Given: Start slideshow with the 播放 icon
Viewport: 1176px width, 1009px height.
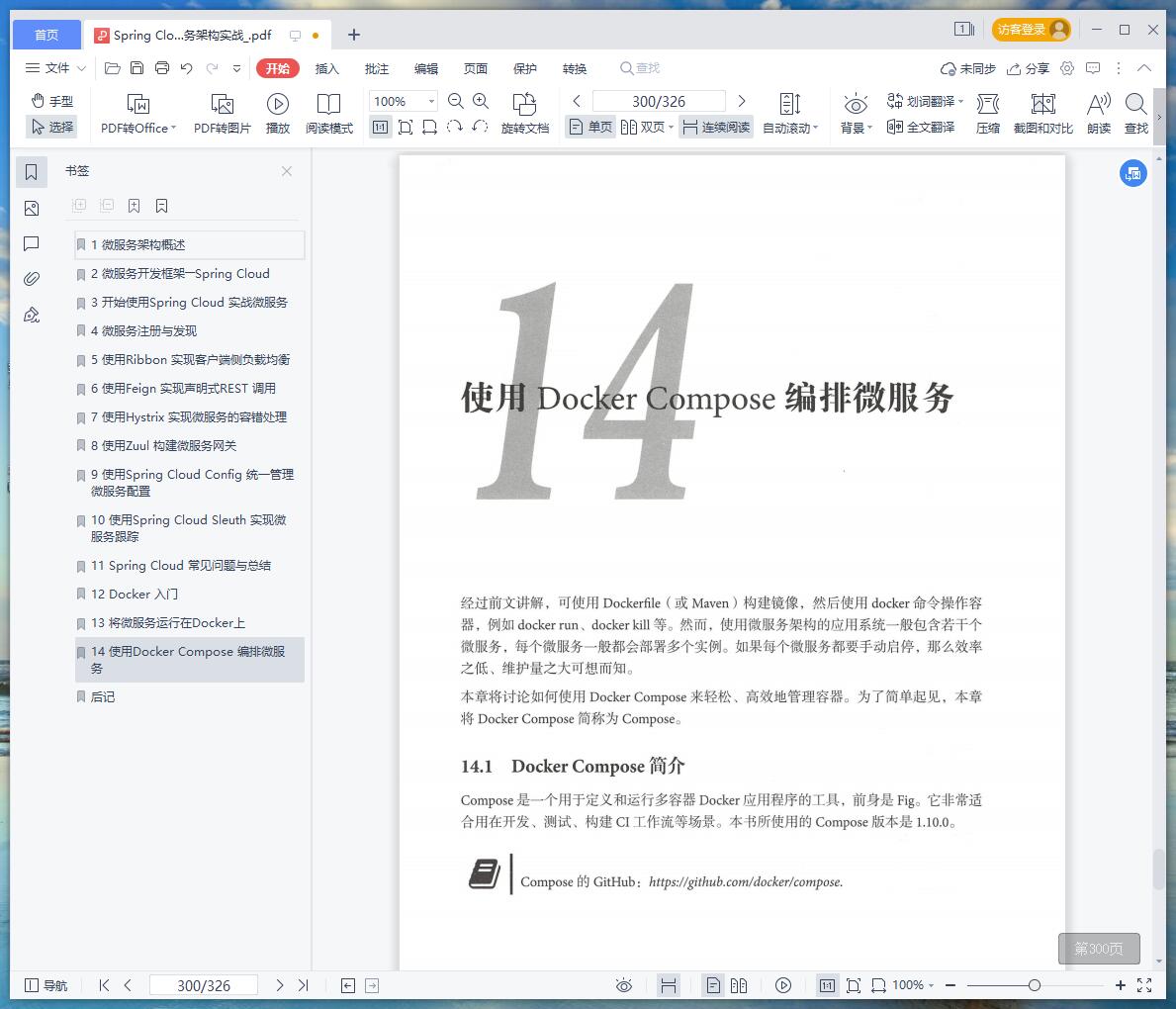Looking at the screenshot, I should click(x=278, y=114).
